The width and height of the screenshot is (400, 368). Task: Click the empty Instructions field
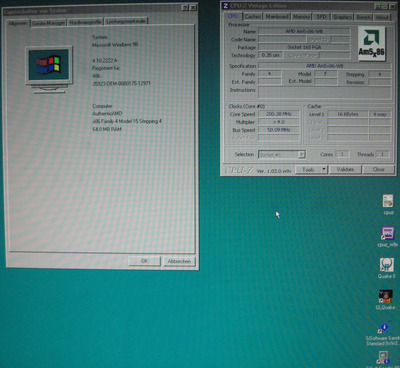(324, 92)
